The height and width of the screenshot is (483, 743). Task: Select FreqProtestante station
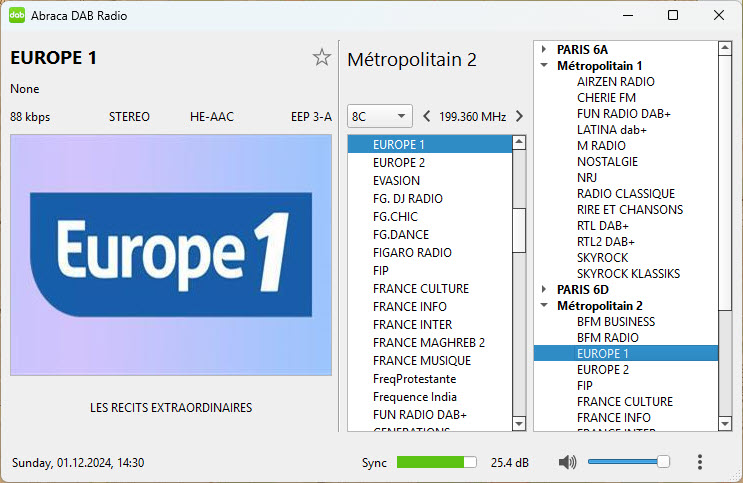coord(430,379)
